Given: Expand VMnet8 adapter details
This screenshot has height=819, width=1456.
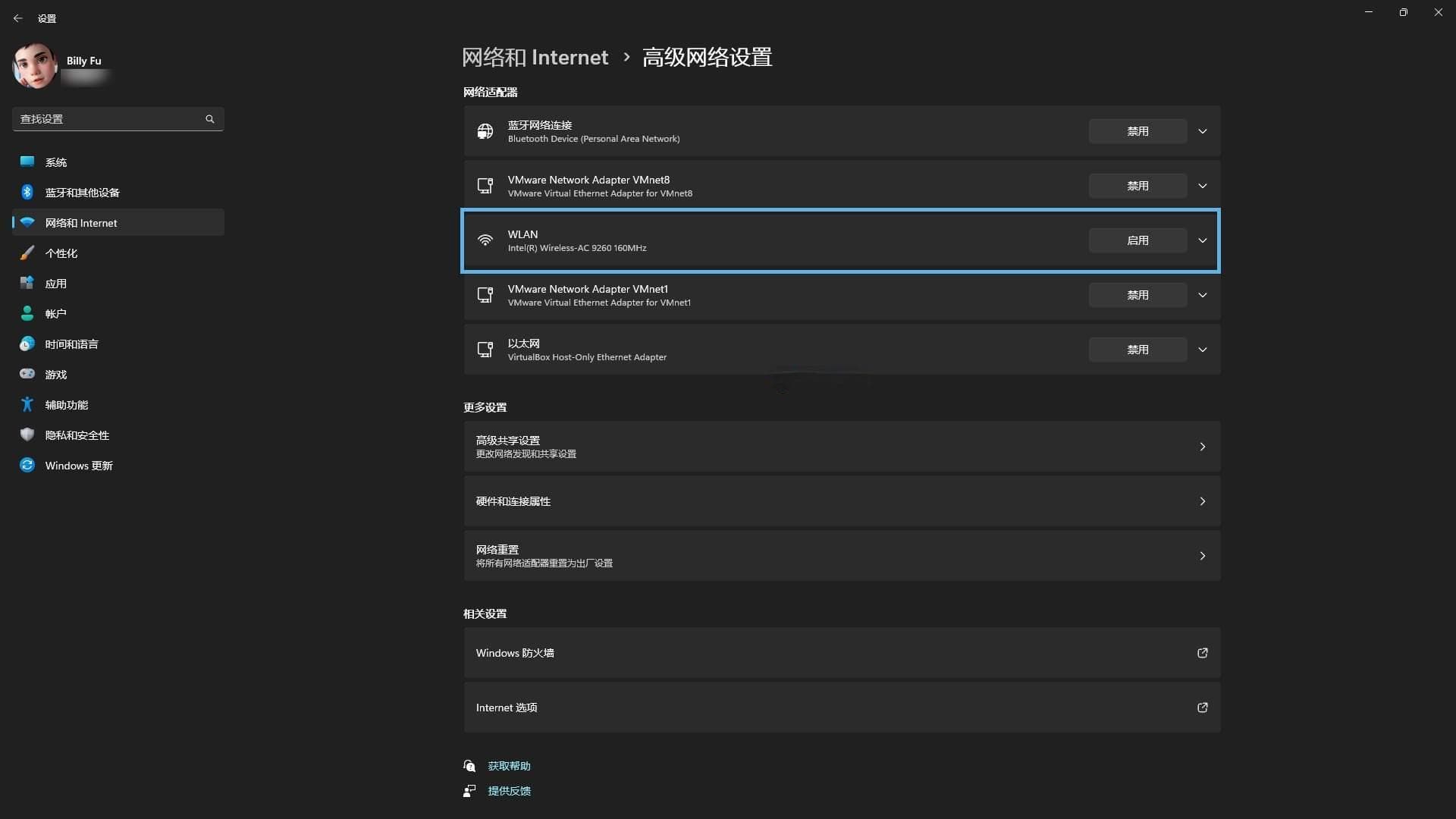Looking at the screenshot, I should pyautogui.click(x=1203, y=186).
